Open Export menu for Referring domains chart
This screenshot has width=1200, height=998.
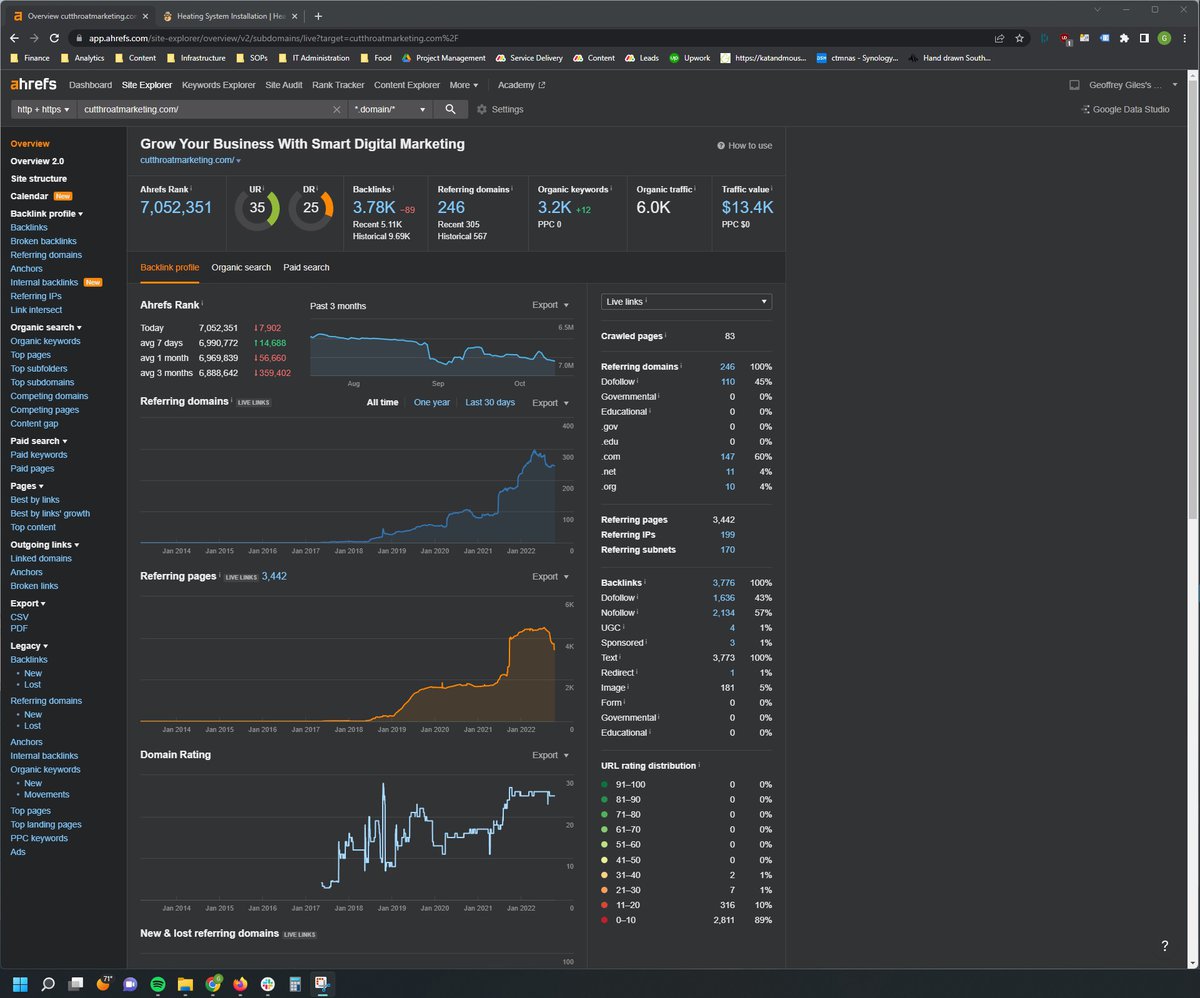550,403
